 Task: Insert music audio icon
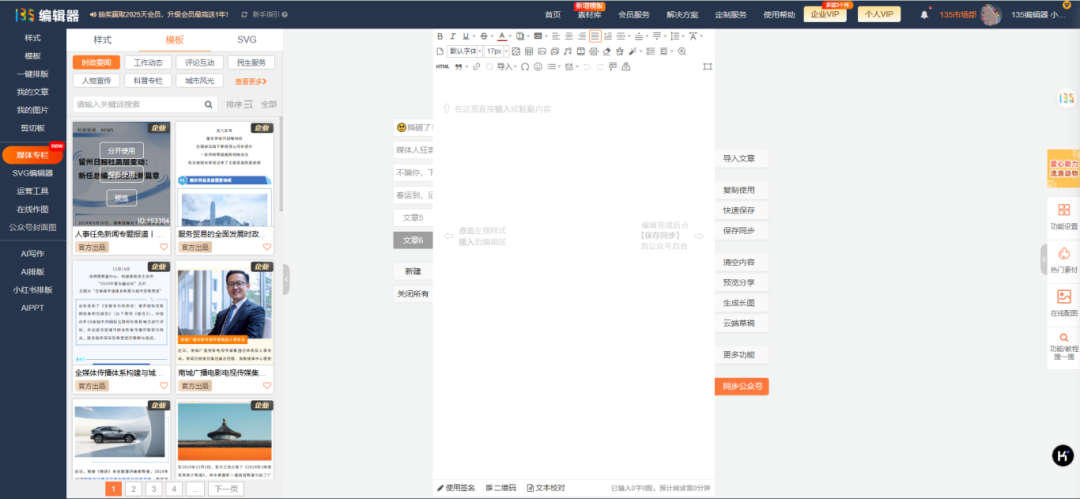point(568,51)
